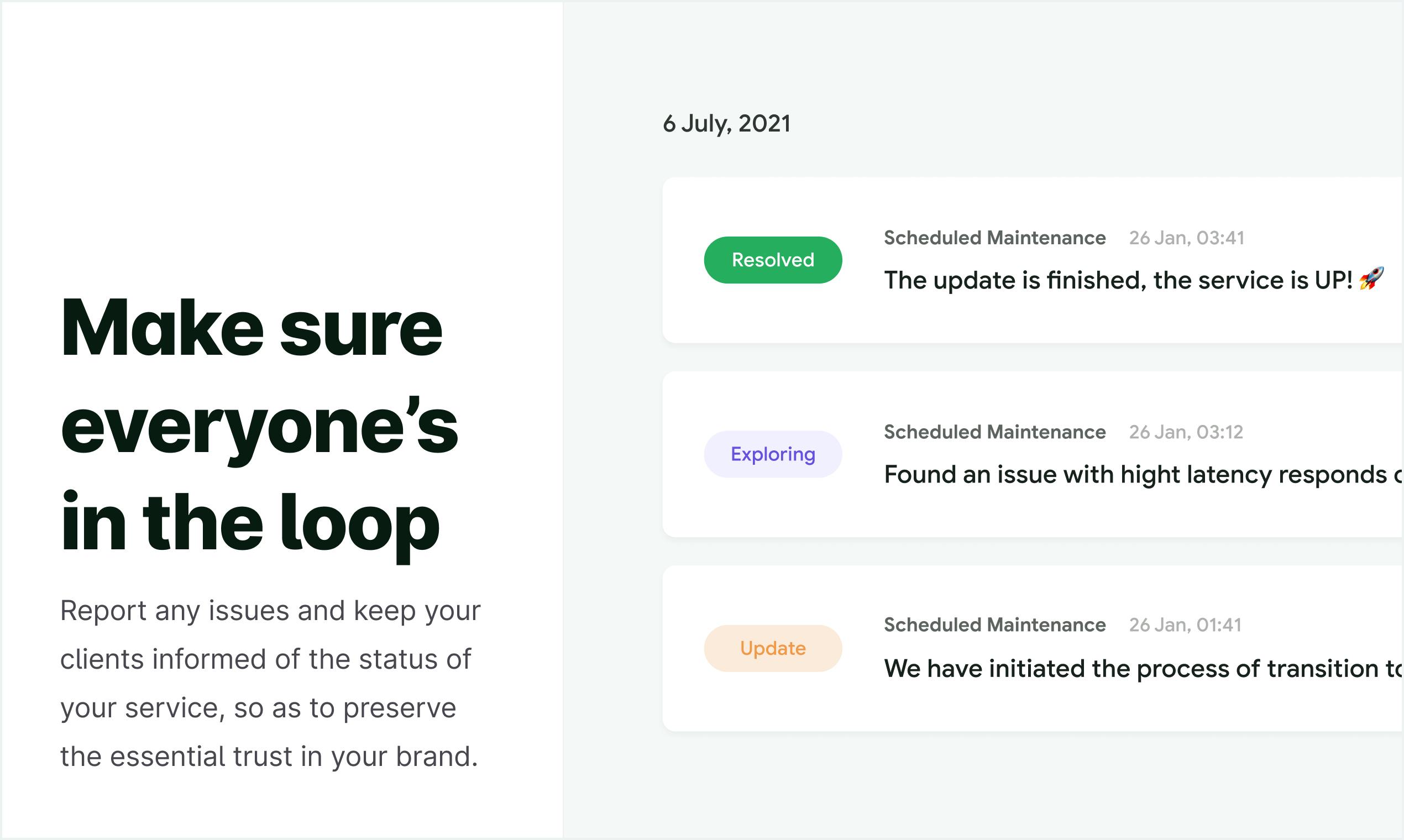
Task: Click the 'Report any issues' description paragraph
Action: tap(271, 683)
